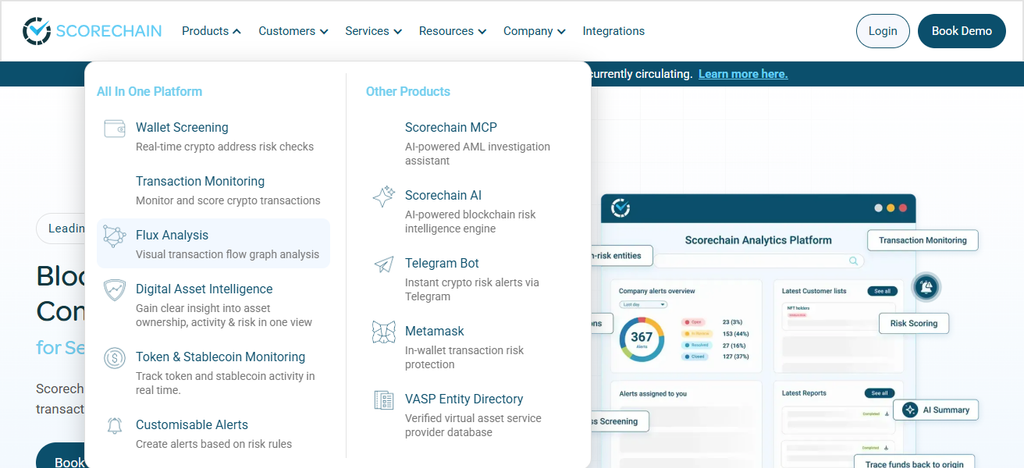
Task: Click the Trace funds back to origin tag
Action: (x=914, y=462)
